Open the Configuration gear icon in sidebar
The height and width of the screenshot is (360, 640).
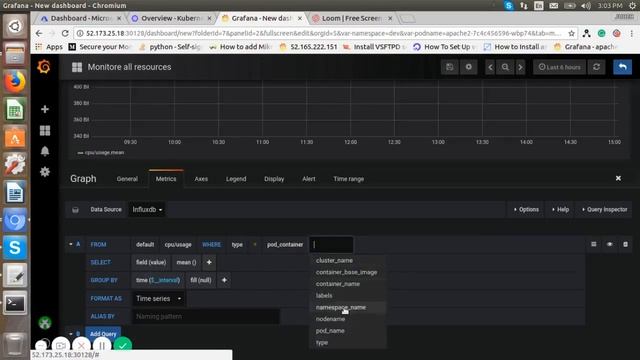click(x=45, y=172)
